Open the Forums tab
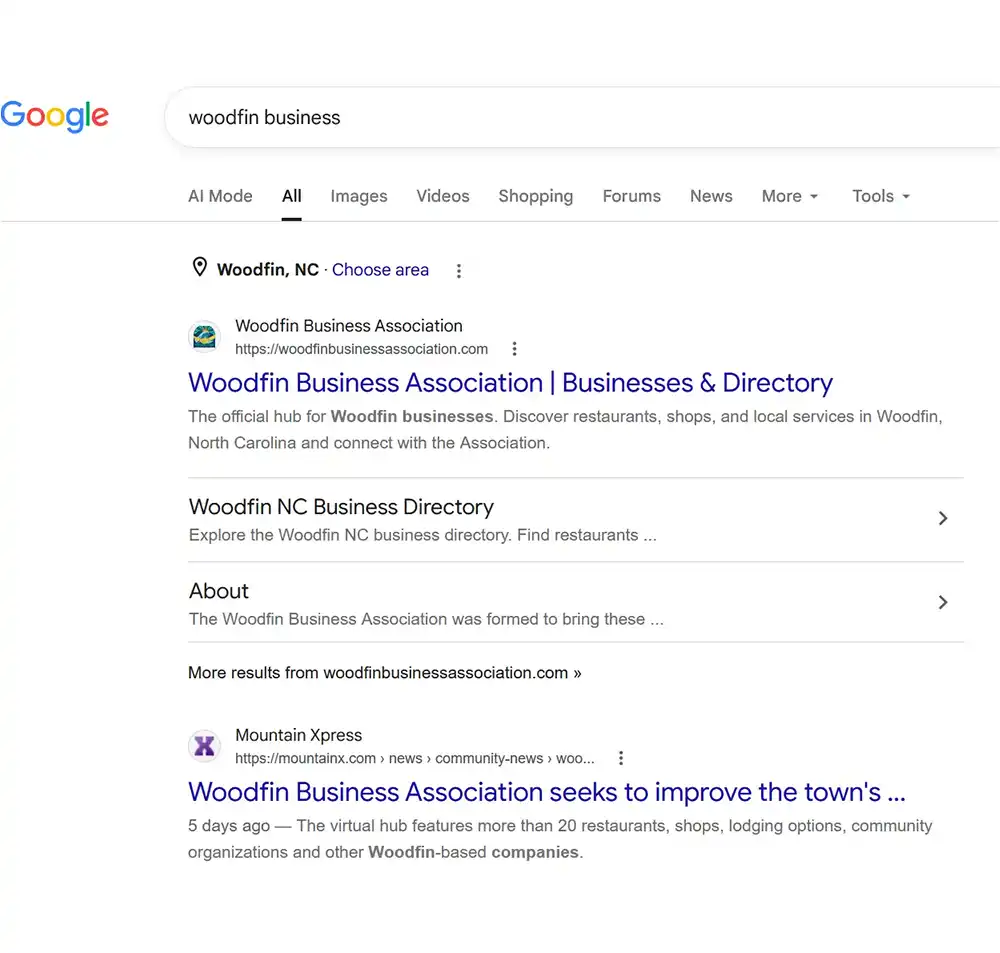This screenshot has height=953, width=1000. click(x=631, y=196)
